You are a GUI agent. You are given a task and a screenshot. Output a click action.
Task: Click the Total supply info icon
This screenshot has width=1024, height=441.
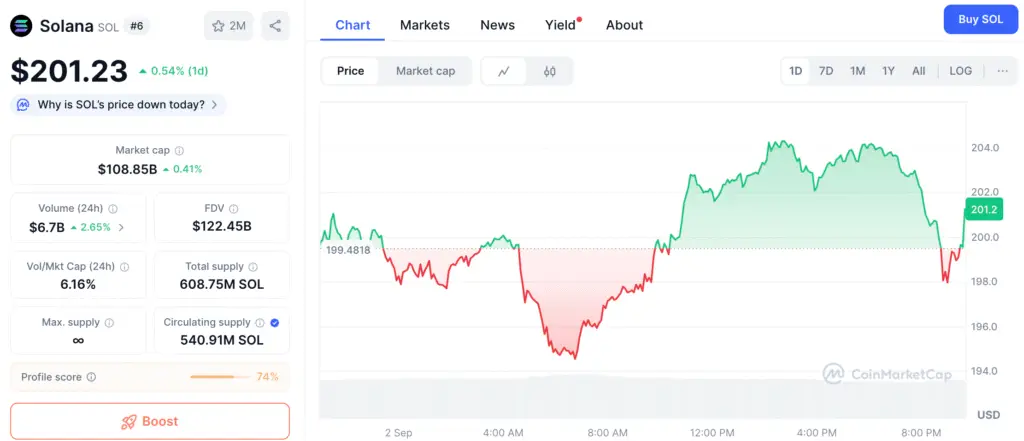tap(253, 267)
